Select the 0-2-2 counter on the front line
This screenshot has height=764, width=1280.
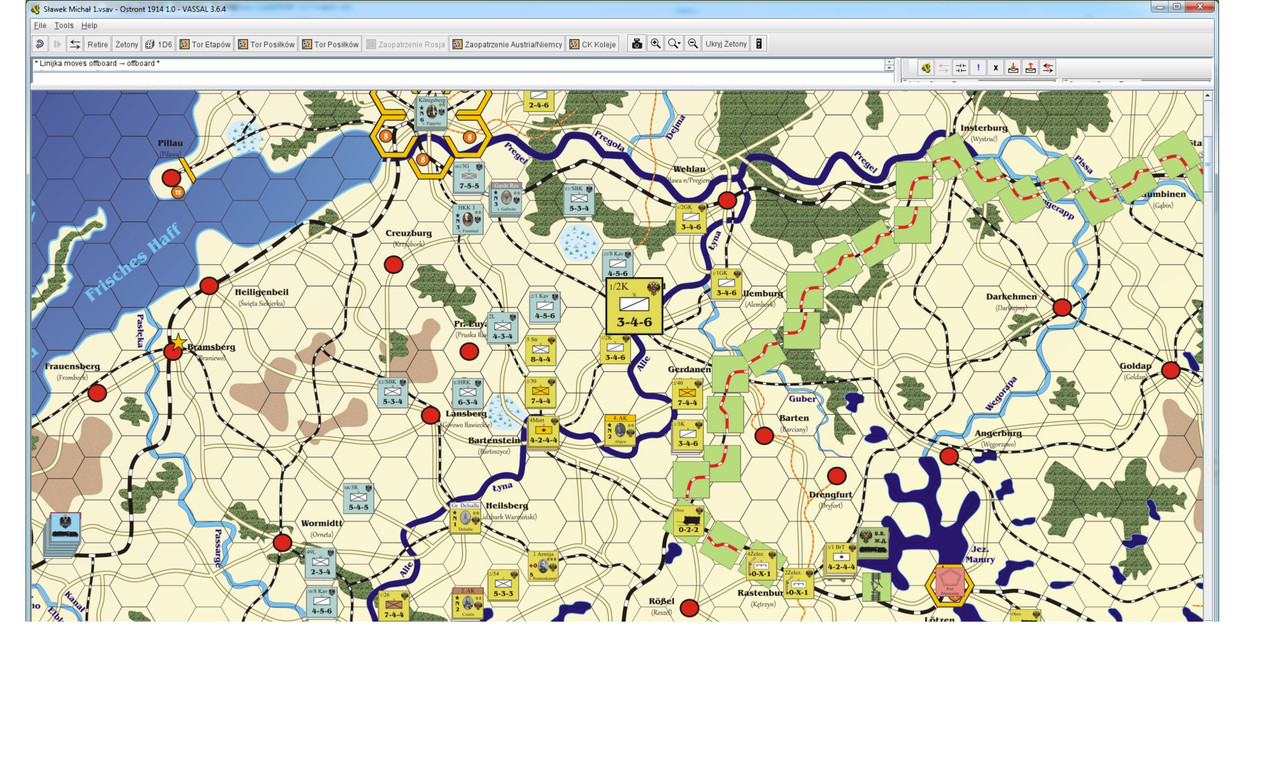[x=688, y=520]
